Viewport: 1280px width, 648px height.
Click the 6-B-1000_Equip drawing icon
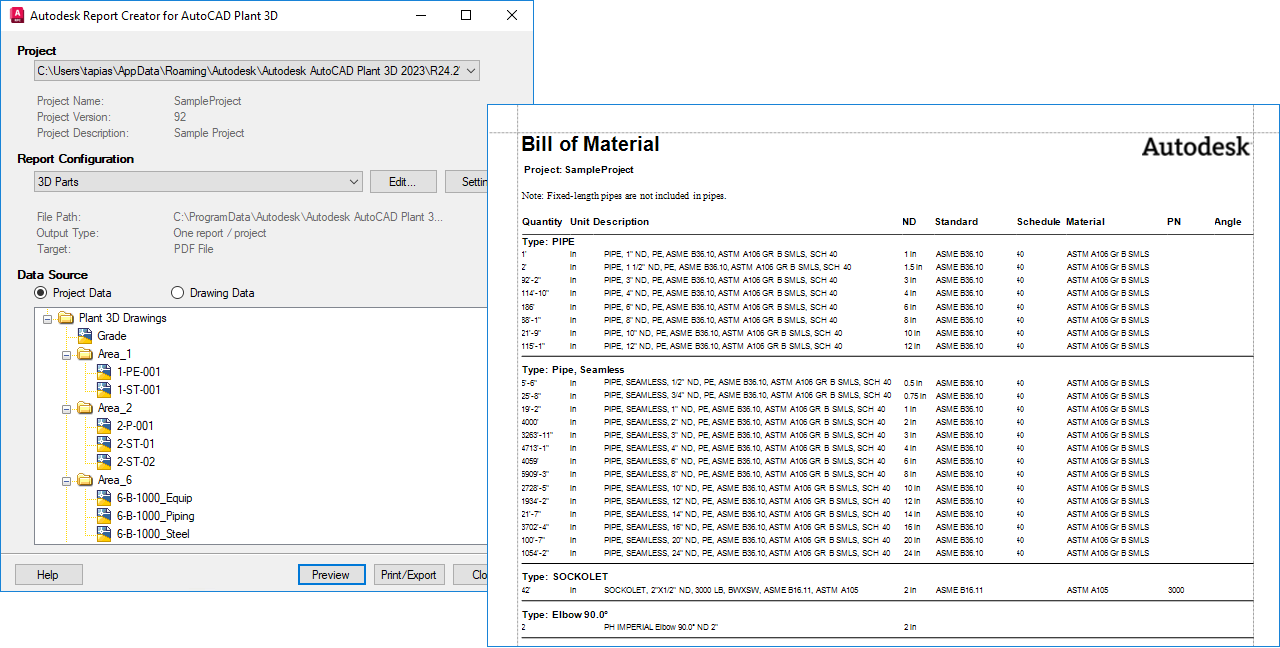[x=105, y=498]
